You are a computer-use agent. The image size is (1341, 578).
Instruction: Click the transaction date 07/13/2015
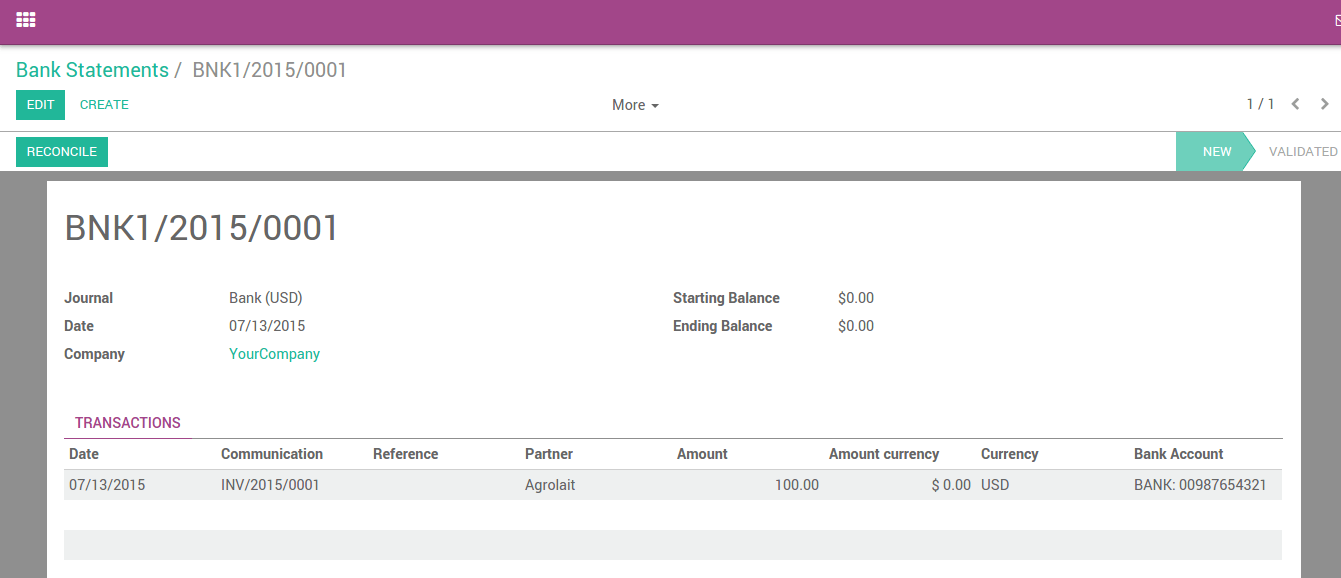point(105,484)
